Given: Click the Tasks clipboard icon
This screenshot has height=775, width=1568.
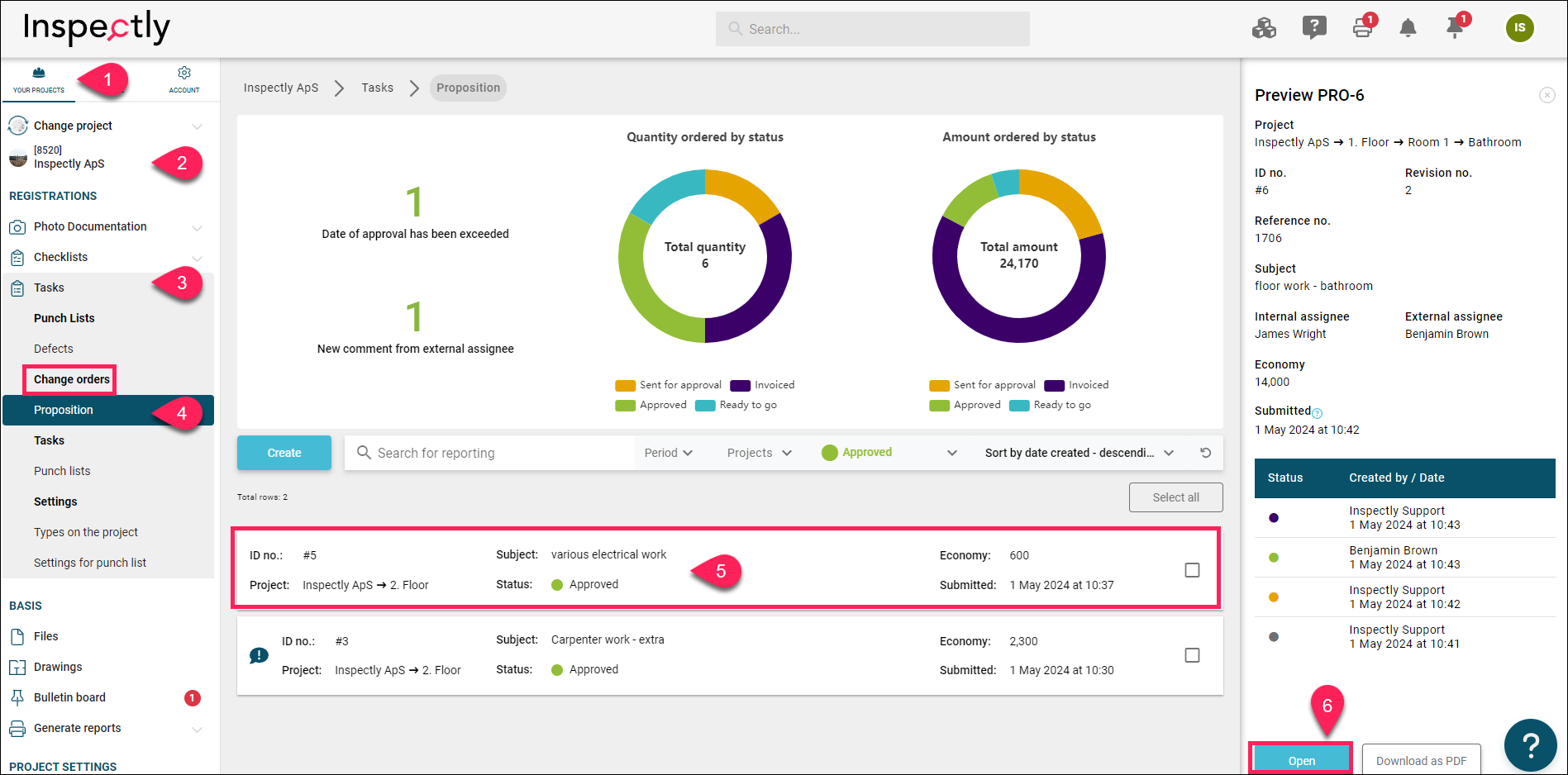Looking at the screenshot, I should click(x=17, y=288).
